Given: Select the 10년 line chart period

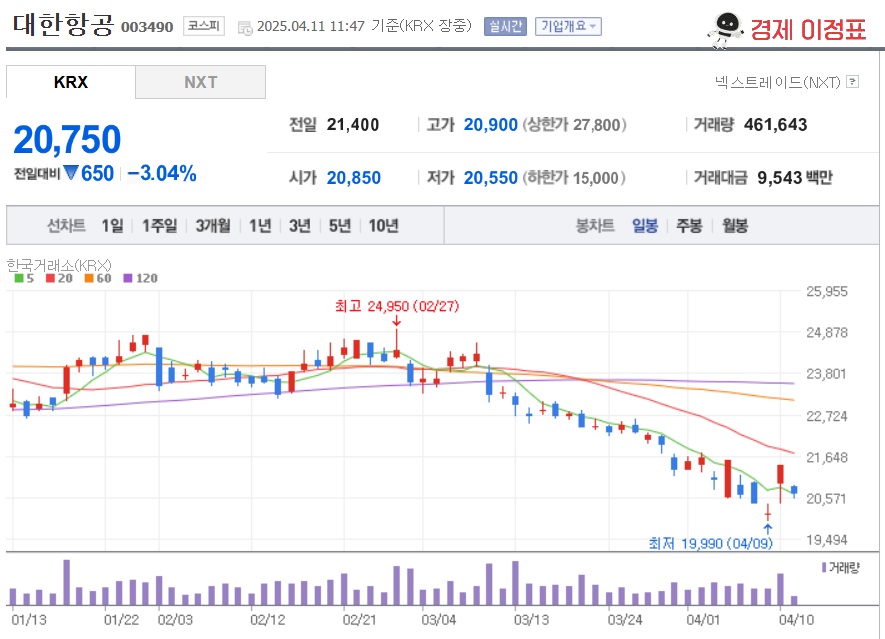Looking at the screenshot, I should 383,226.
